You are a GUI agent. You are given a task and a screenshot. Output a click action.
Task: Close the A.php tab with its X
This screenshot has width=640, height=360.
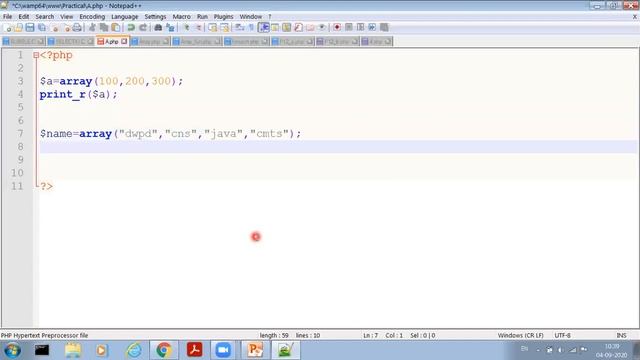[124, 42]
